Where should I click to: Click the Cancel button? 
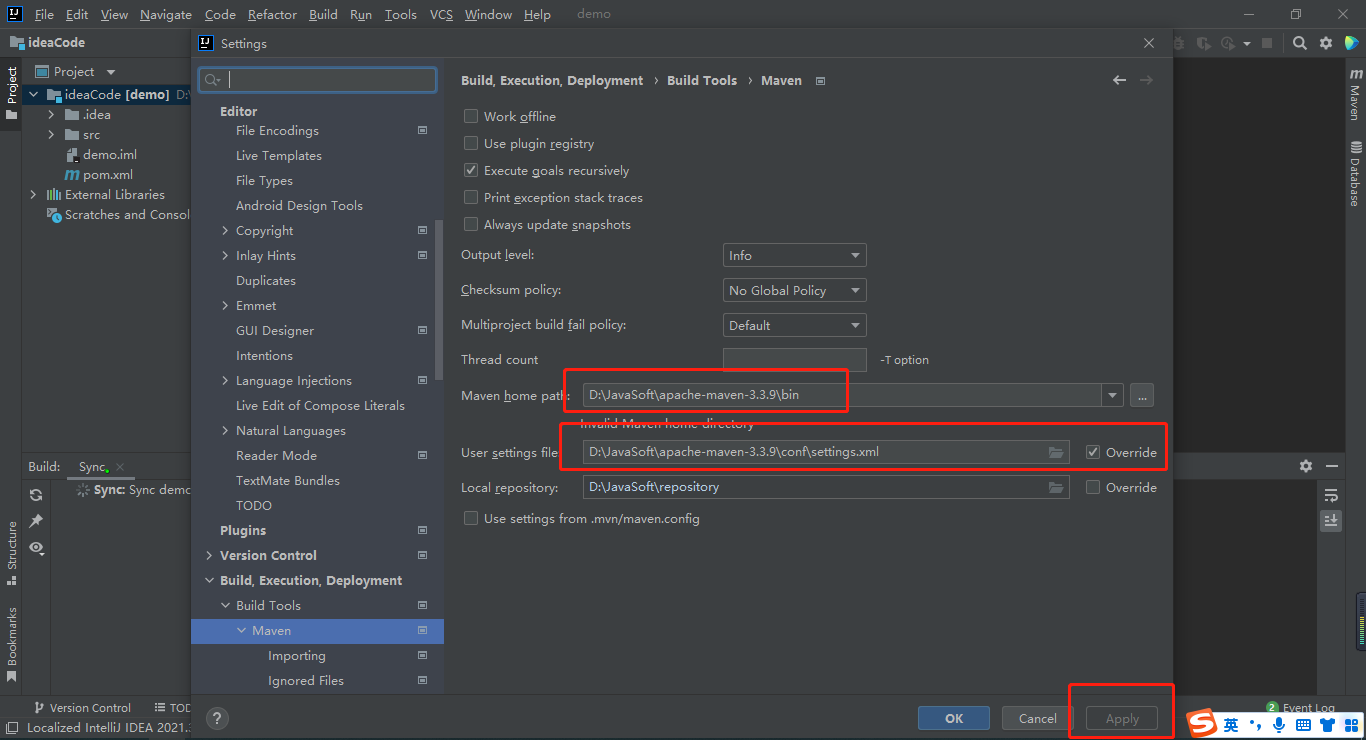(1038, 718)
